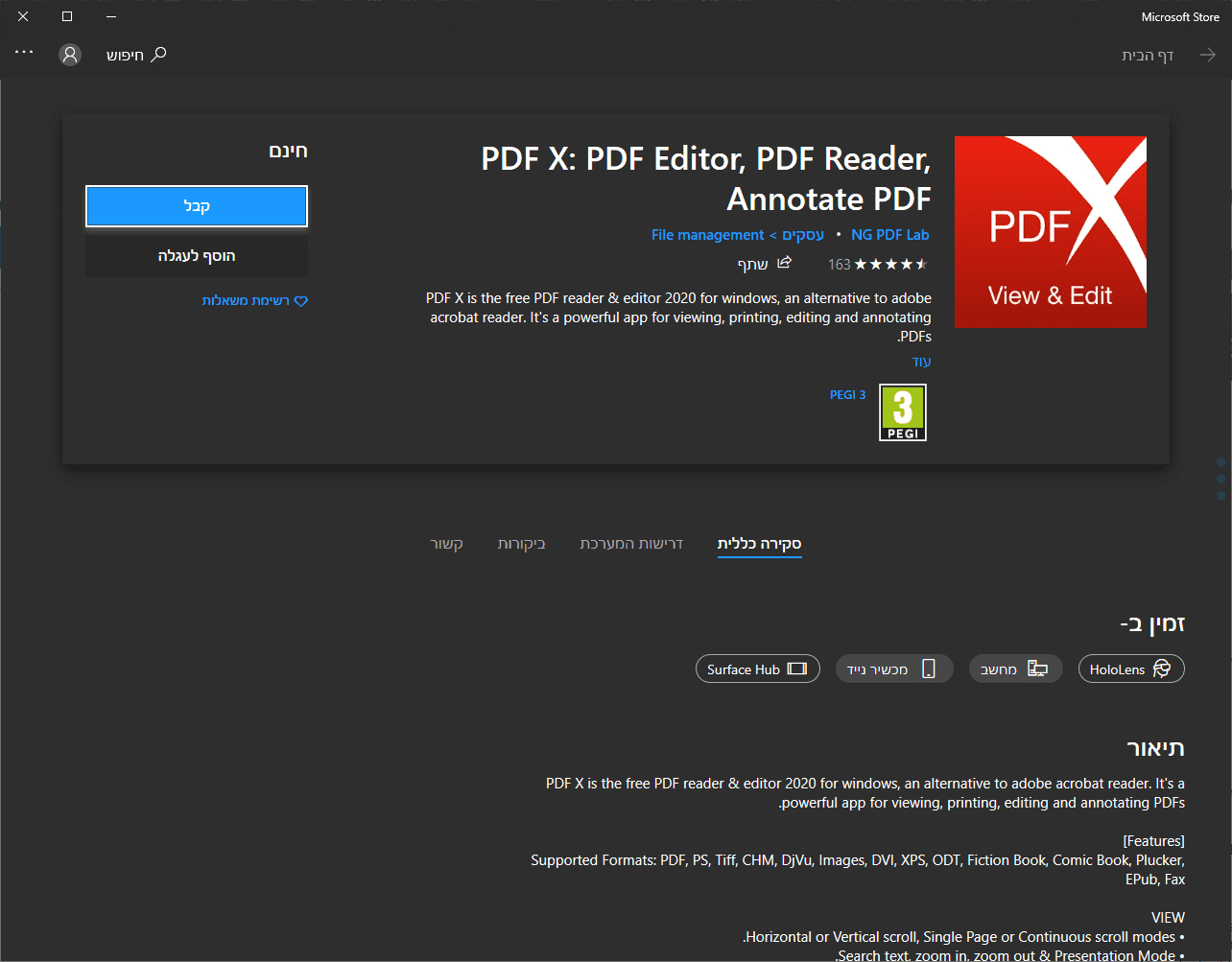
Task: Minimize the Microsoft Store window
Action: coord(111,16)
